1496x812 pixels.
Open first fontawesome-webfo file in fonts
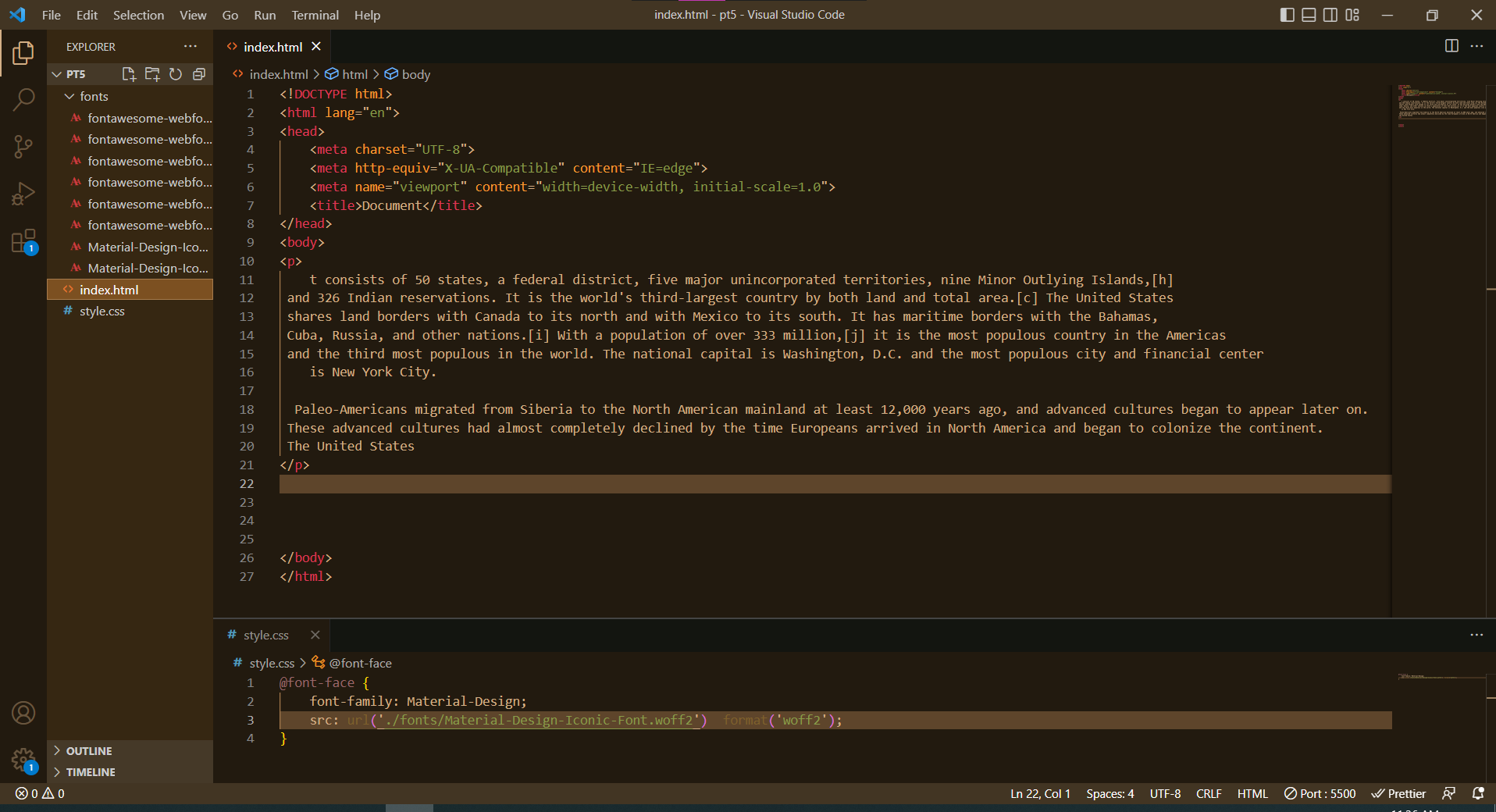click(130, 118)
